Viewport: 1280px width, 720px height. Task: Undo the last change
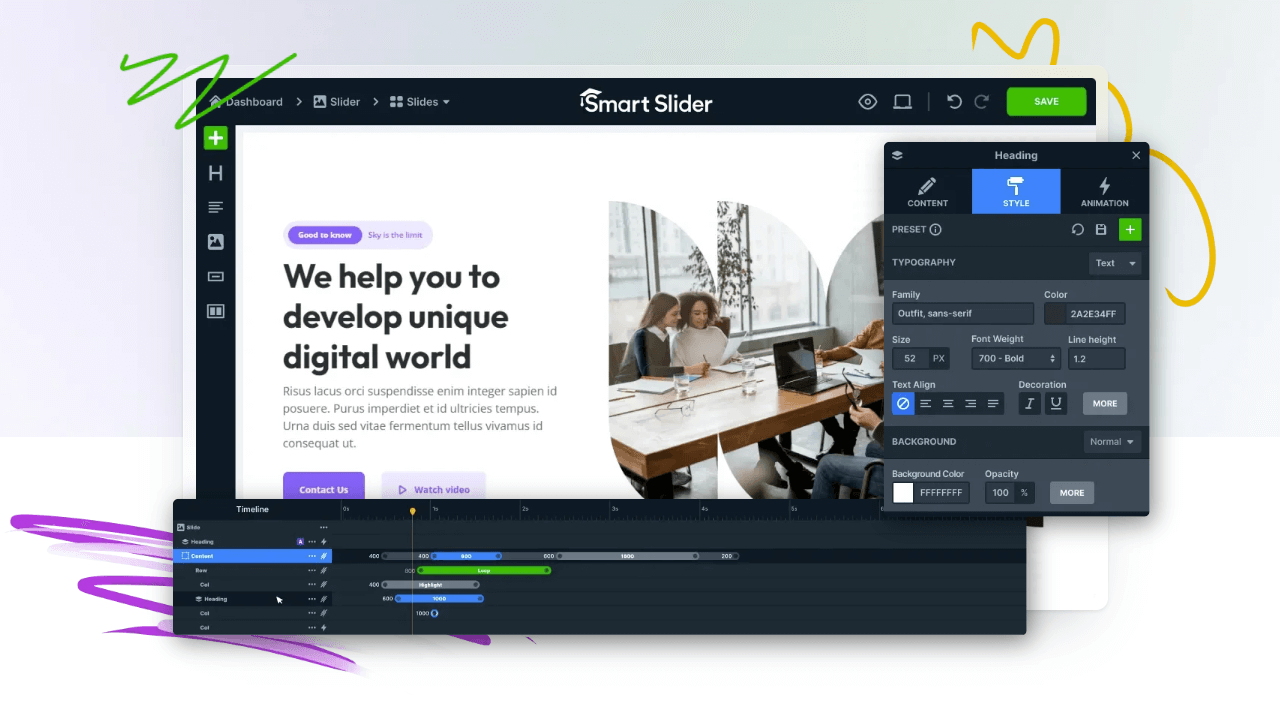[954, 101]
